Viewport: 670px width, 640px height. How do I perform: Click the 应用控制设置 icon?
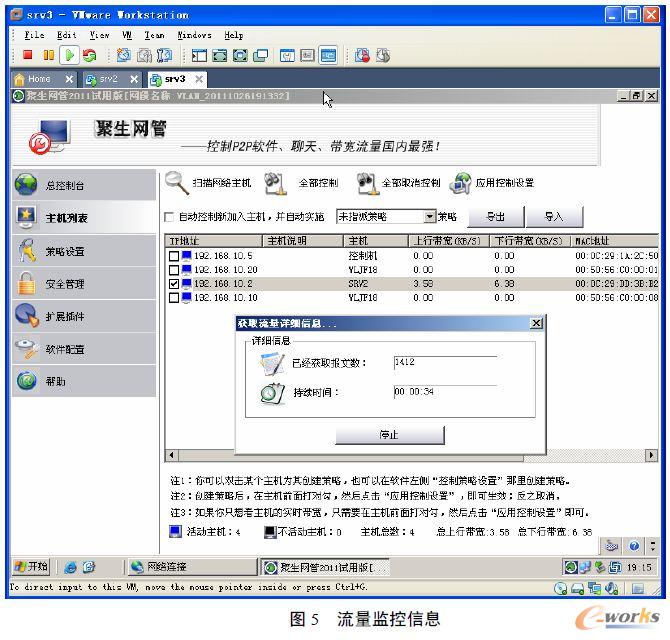click(460, 182)
